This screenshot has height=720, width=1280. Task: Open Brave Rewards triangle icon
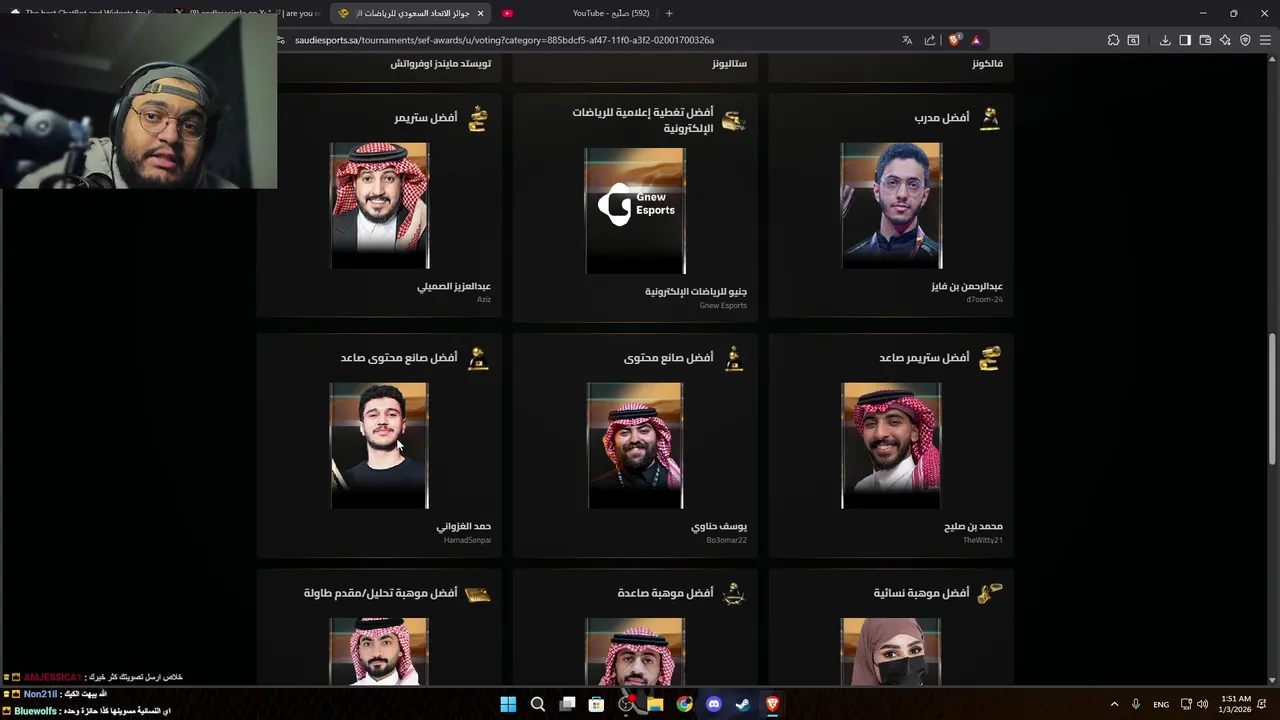pos(976,40)
